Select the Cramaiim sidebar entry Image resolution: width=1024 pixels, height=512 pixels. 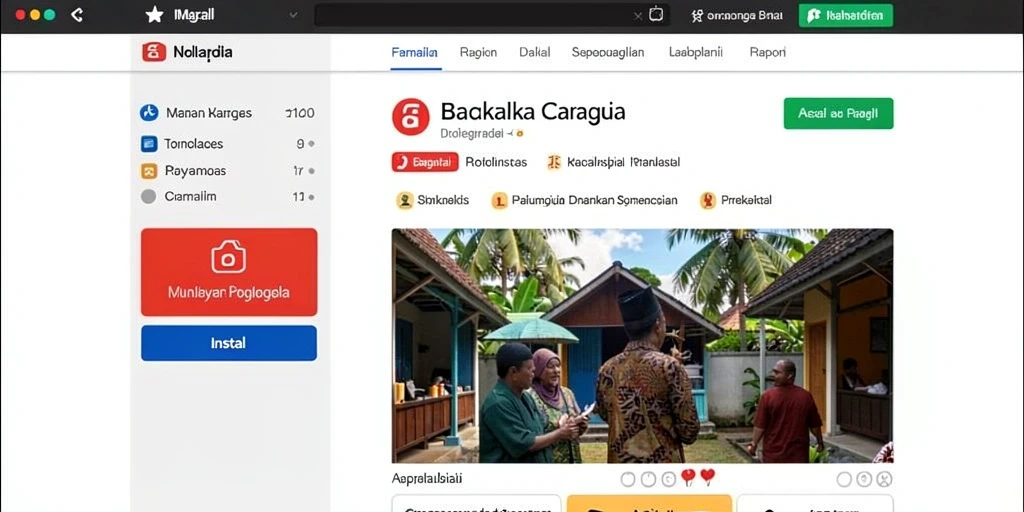pos(227,197)
